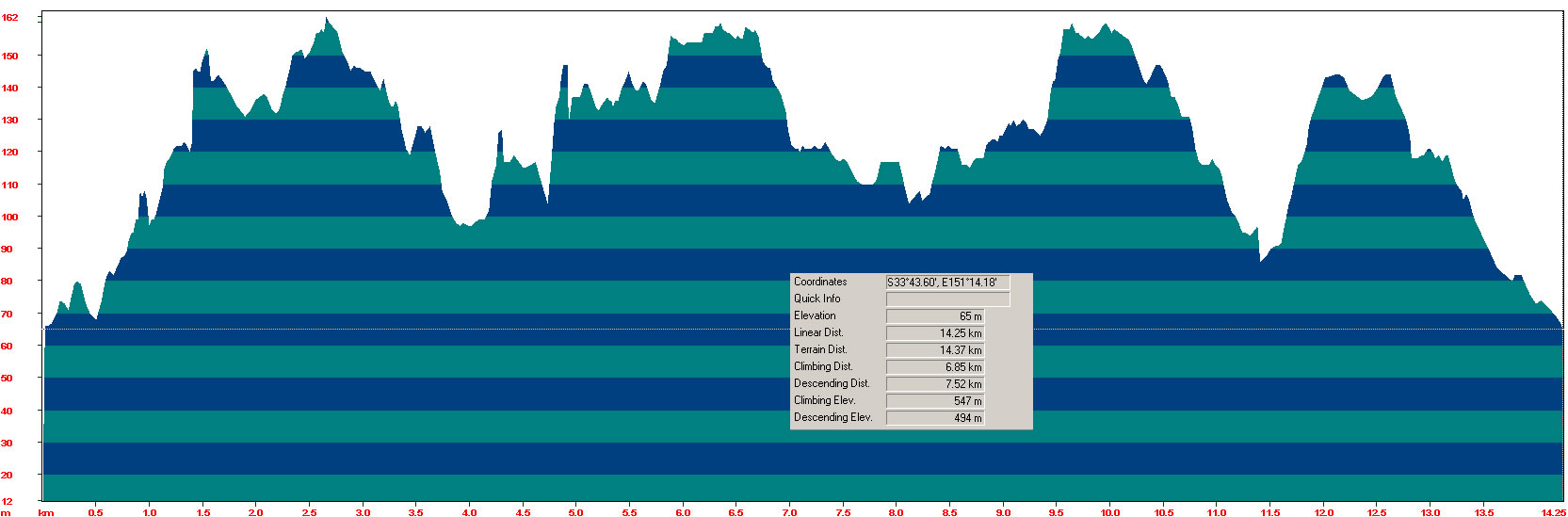Click the Linear Dist. value 14.25 km
1568x517 pixels.
pos(935,332)
